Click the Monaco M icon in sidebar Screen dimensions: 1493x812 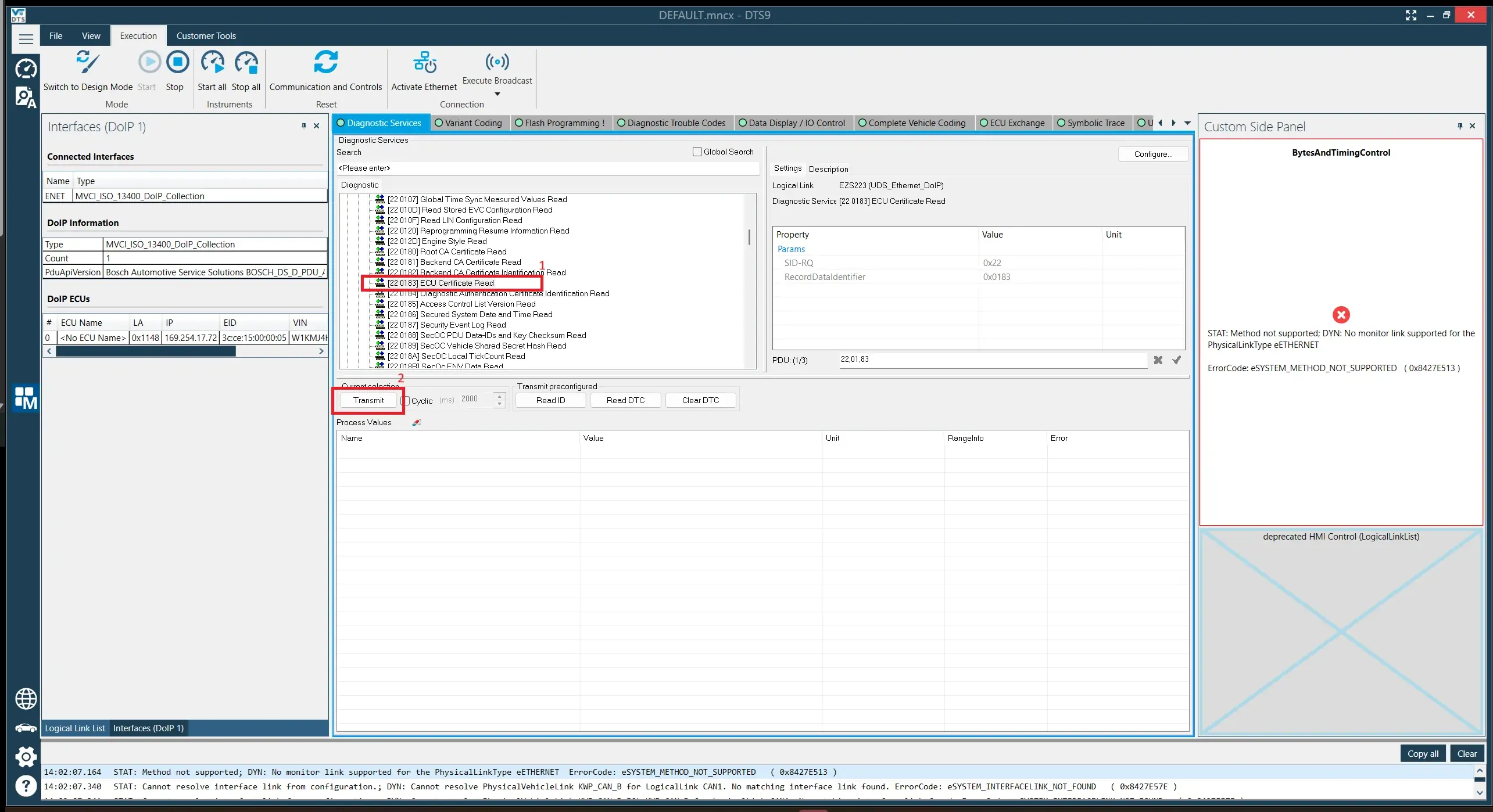coord(26,398)
